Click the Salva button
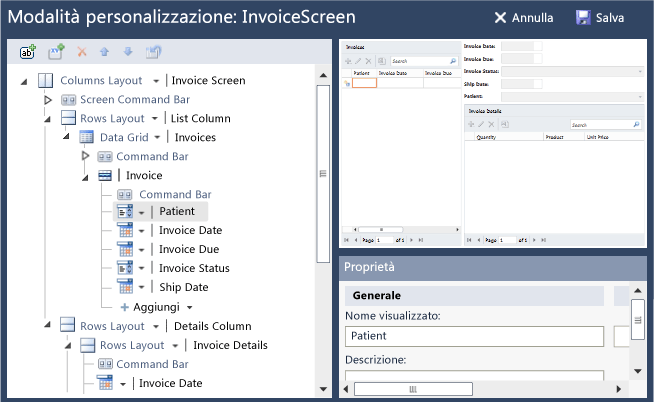Viewport: 654px width, 402px height. click(x=600, y=18)
